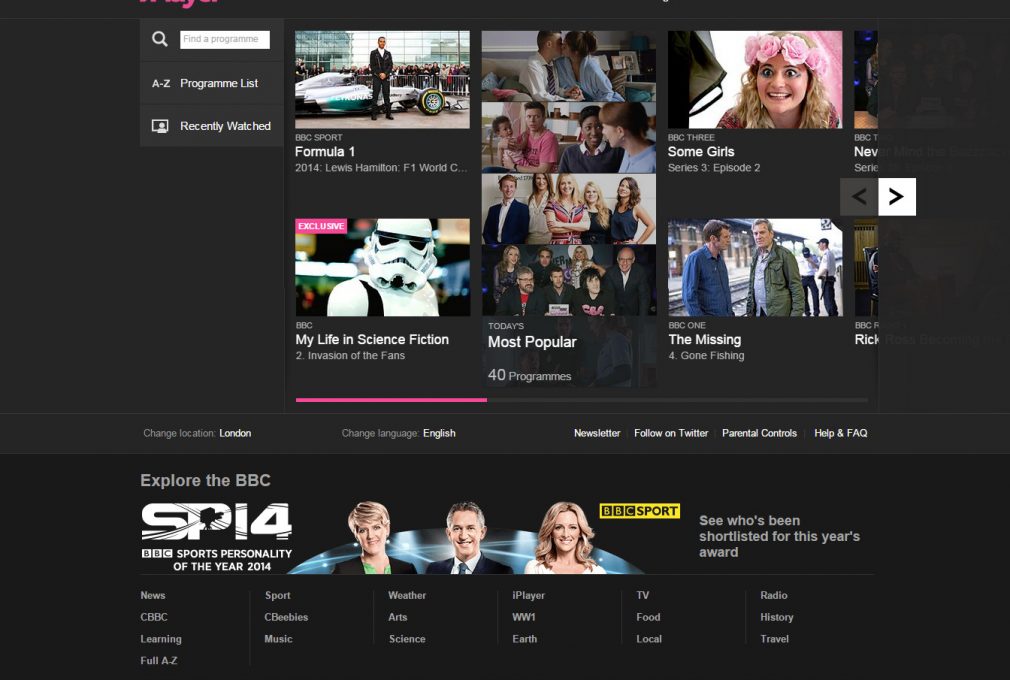Open the Follow on Twitter link
The image size is (1010, 680).
coord(671,433)
